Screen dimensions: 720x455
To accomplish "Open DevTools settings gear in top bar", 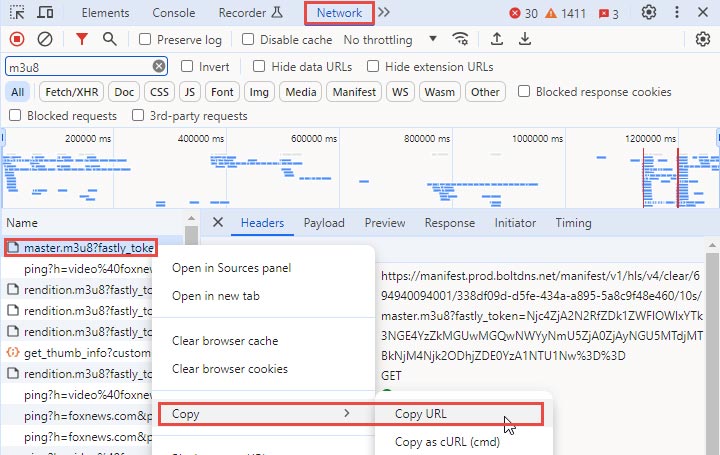I will click(x=648, y=12).
